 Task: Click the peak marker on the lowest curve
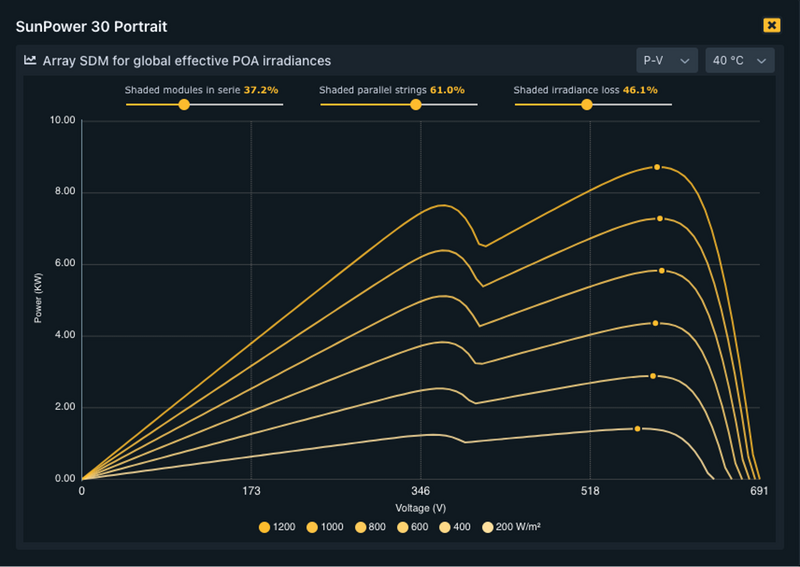pyautogui.click(x=637, y=428)
